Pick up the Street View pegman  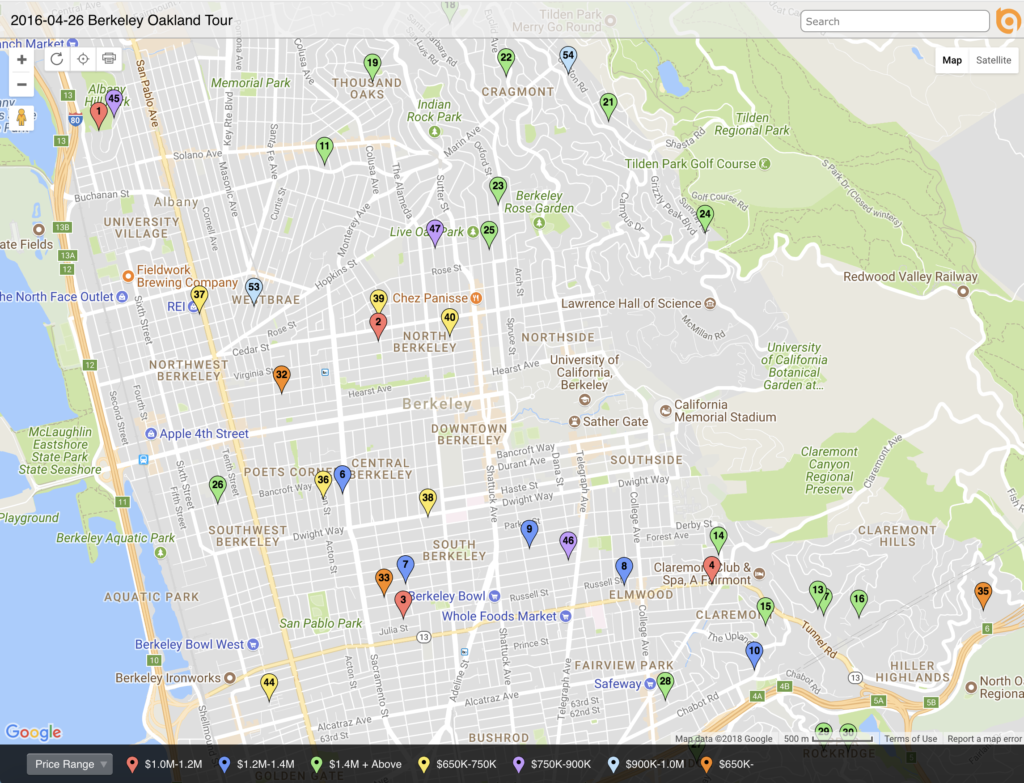(21, 118)
